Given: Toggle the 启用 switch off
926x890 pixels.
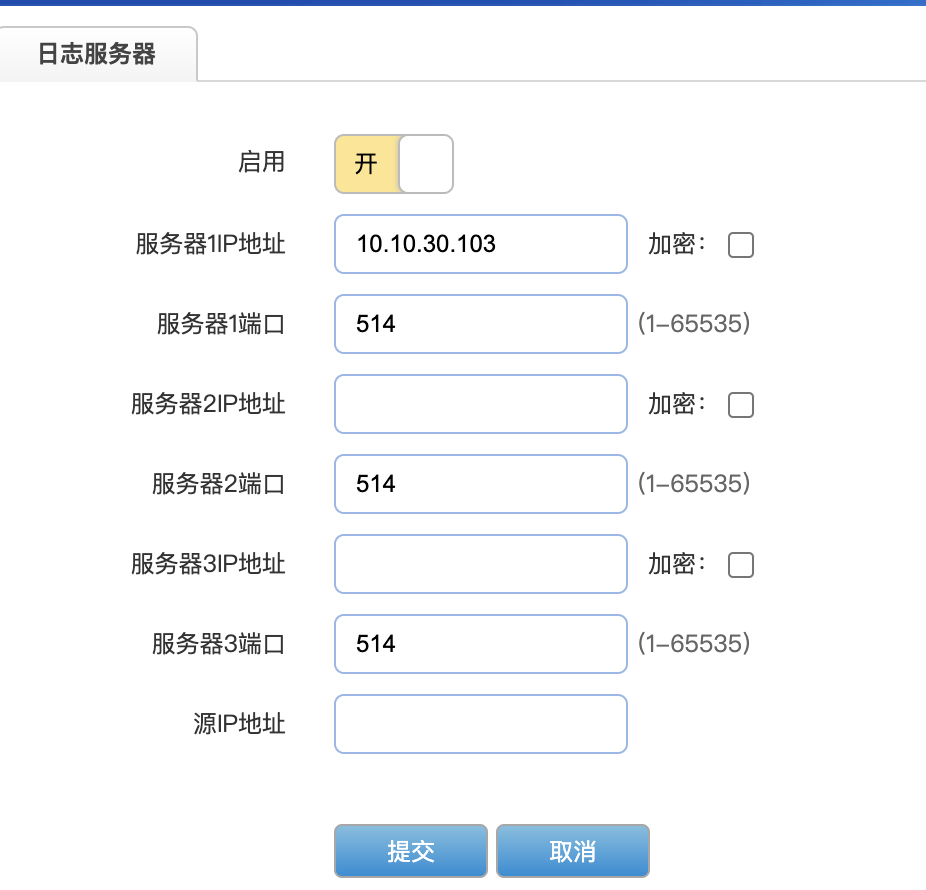Looking at the screenshot, I should [x=394, y=164].
